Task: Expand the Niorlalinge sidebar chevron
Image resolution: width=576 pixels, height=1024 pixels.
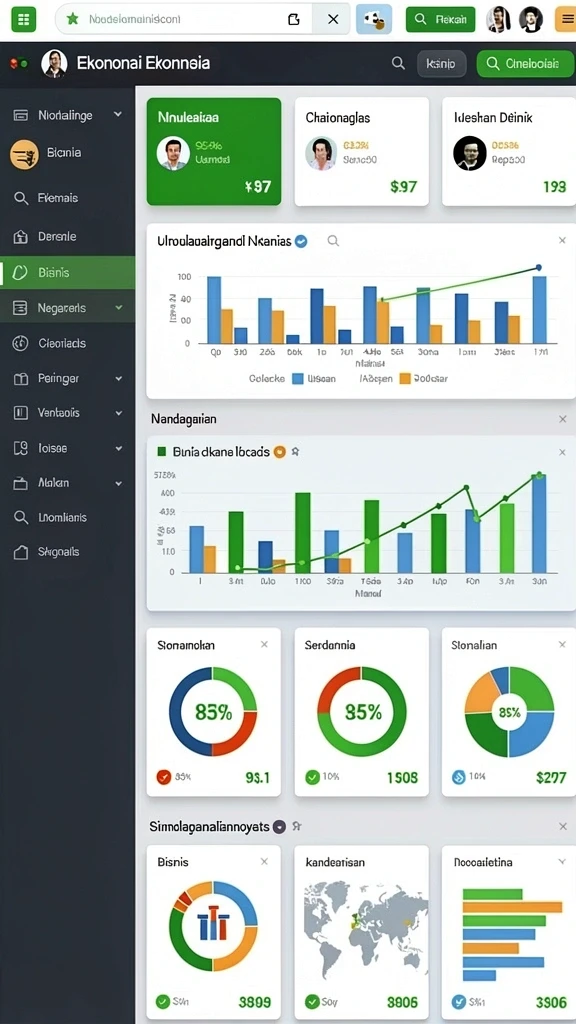Action: [118, 115]
